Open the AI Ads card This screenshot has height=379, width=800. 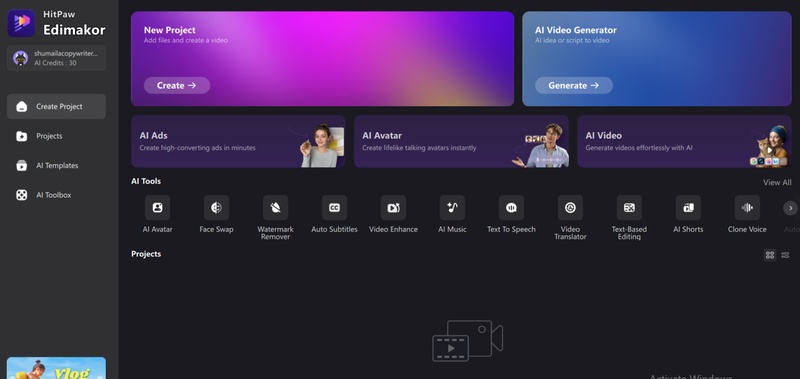238,141
